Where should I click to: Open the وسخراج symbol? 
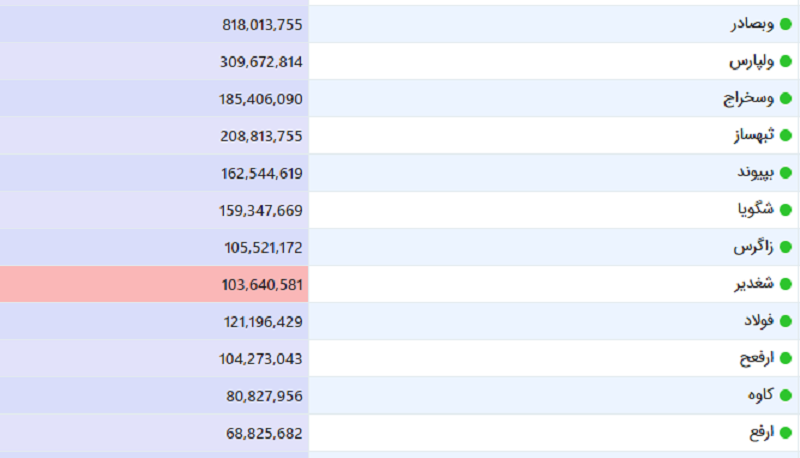click(748, 98)
